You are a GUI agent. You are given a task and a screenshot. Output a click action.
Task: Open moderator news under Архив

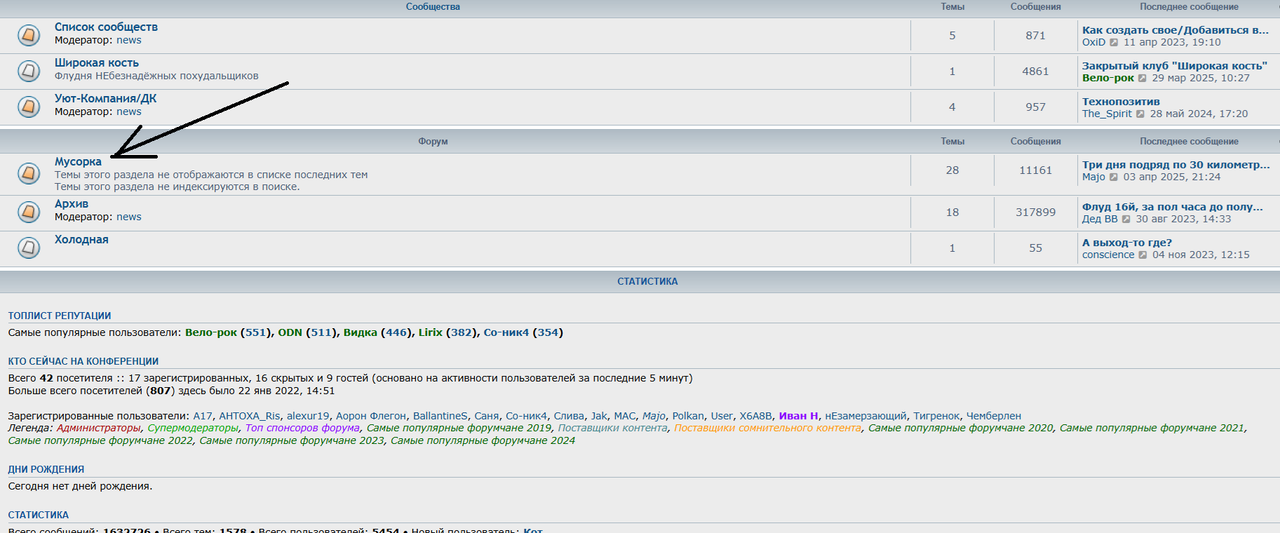click(x=129, y=217)
